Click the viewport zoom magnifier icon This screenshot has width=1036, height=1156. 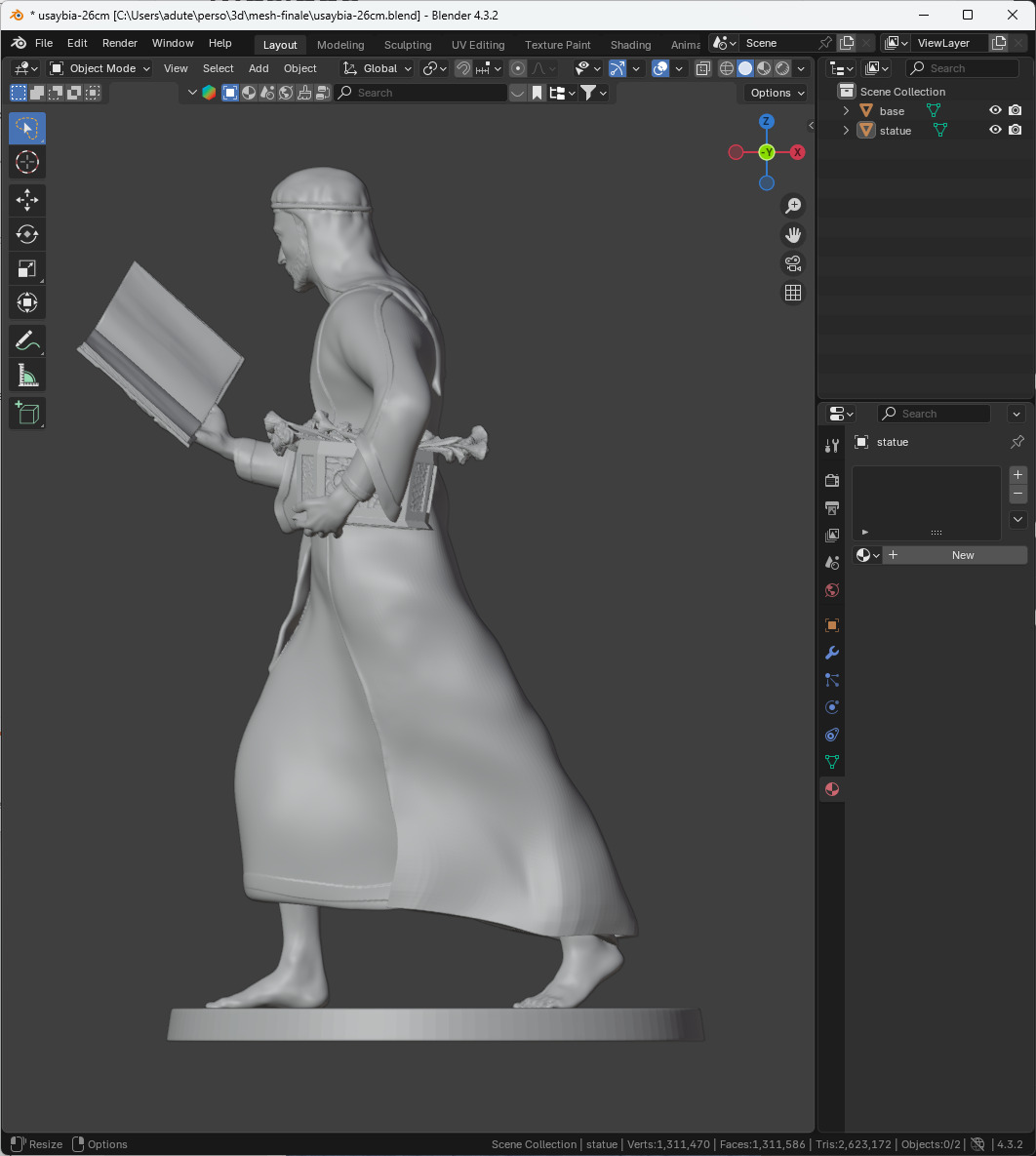pos(793,206)
